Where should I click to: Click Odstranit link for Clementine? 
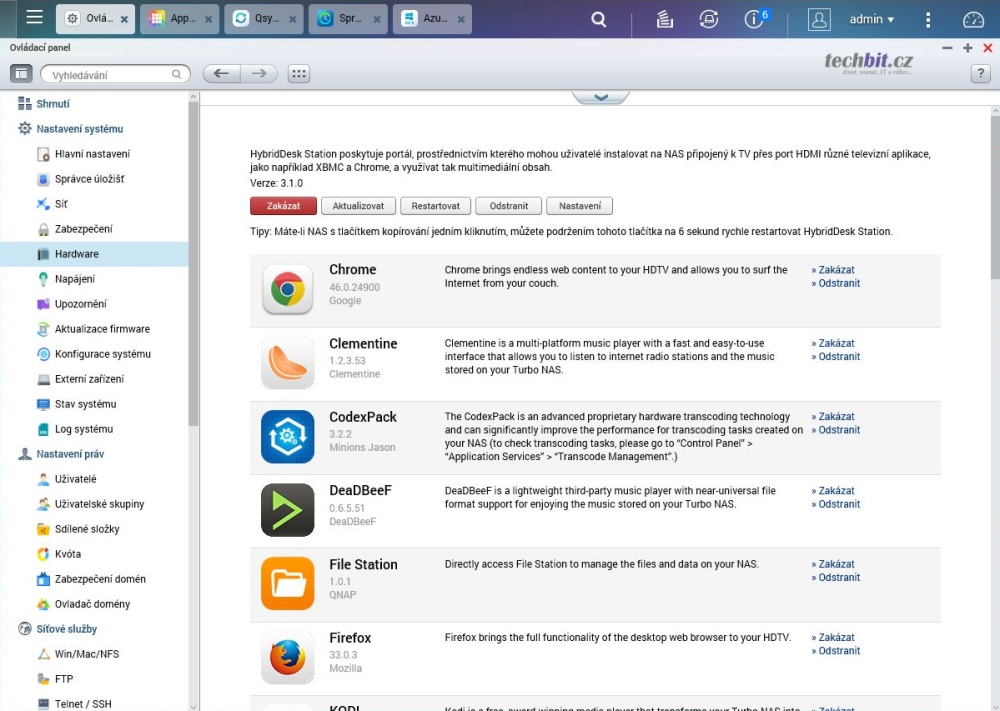pos(838,357)
